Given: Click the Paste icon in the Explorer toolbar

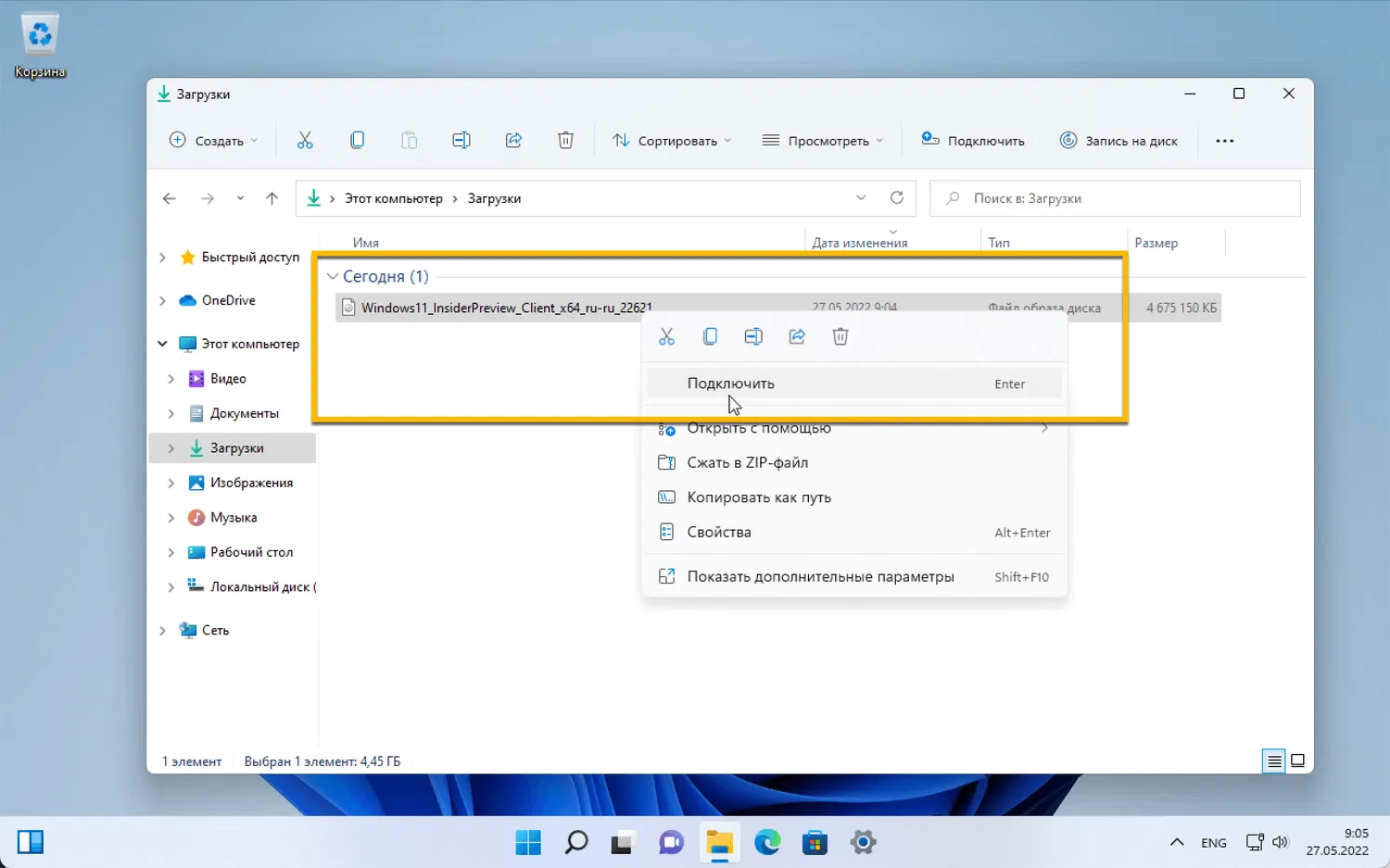Looking at the screenshot, I should tap(409, 141).
